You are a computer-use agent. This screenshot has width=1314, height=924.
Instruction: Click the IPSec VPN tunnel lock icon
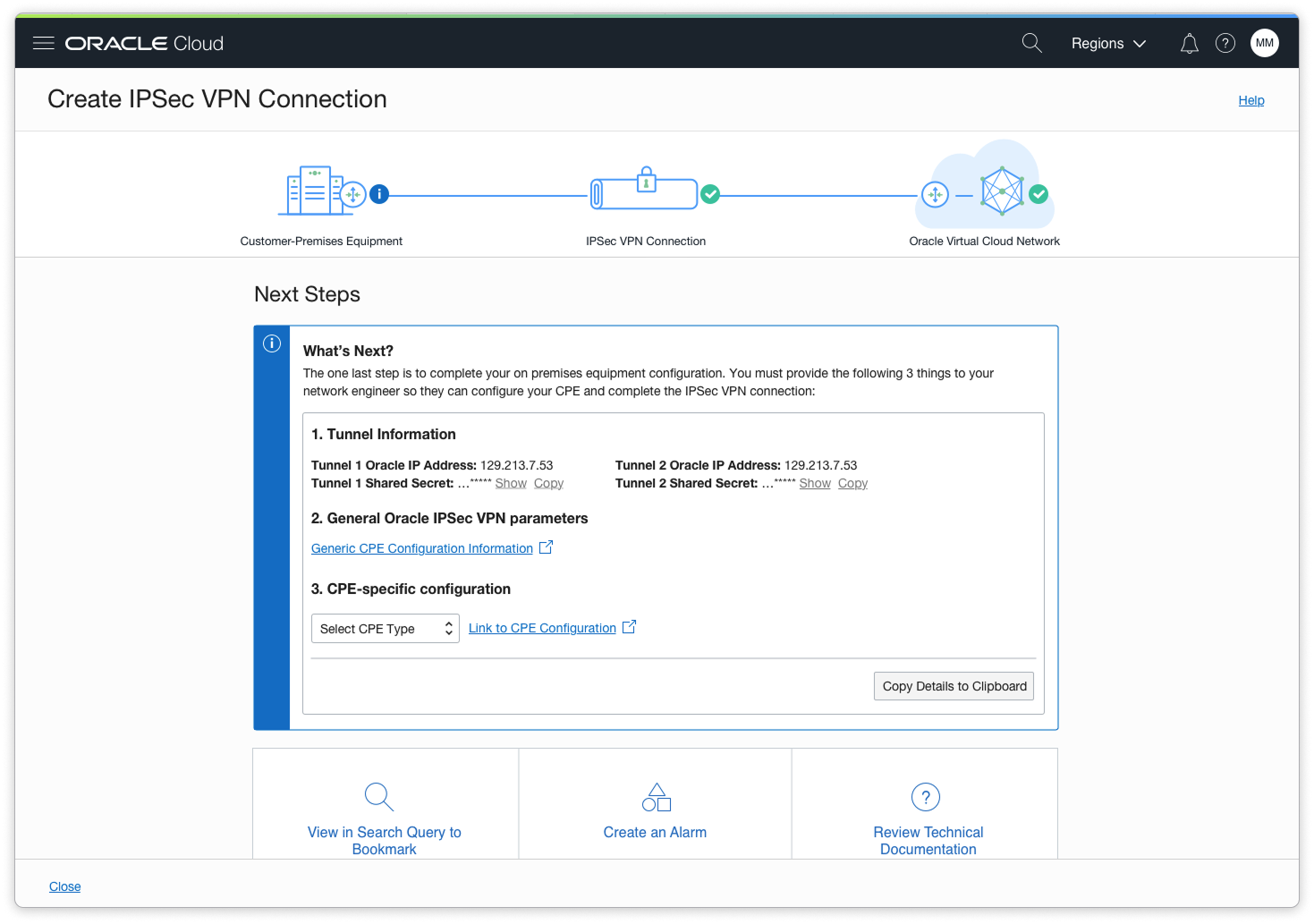pos(646,180)
